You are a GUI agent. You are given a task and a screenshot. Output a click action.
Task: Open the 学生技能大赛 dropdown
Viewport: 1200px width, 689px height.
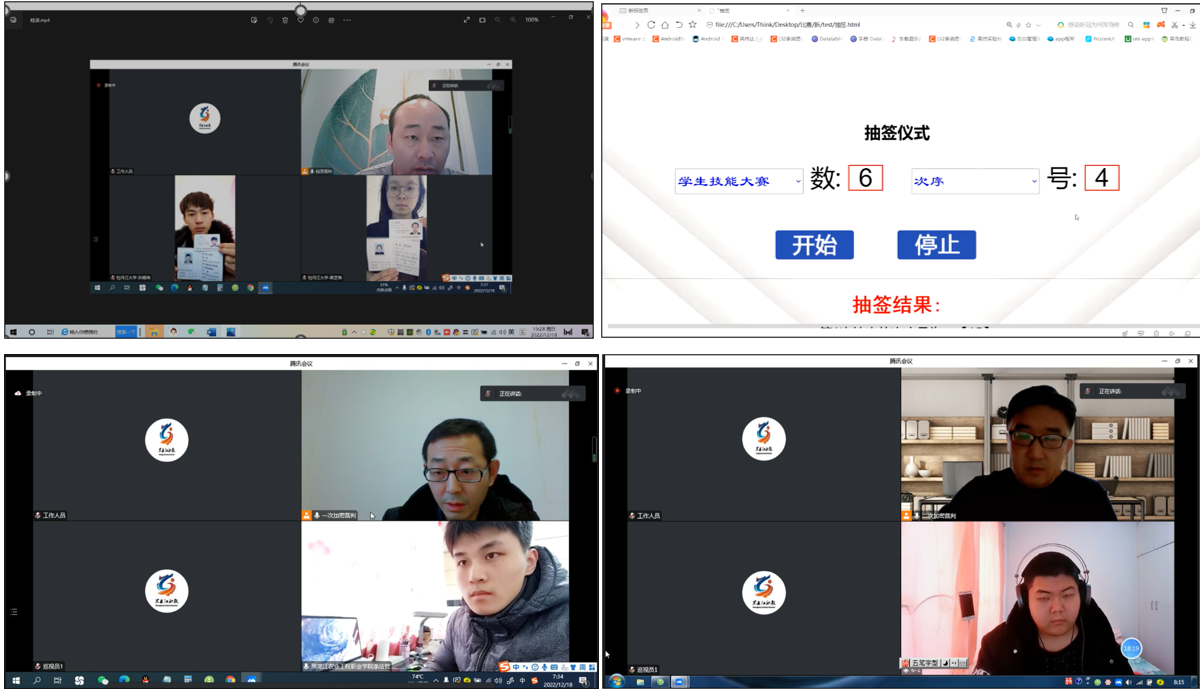[738, 181]
